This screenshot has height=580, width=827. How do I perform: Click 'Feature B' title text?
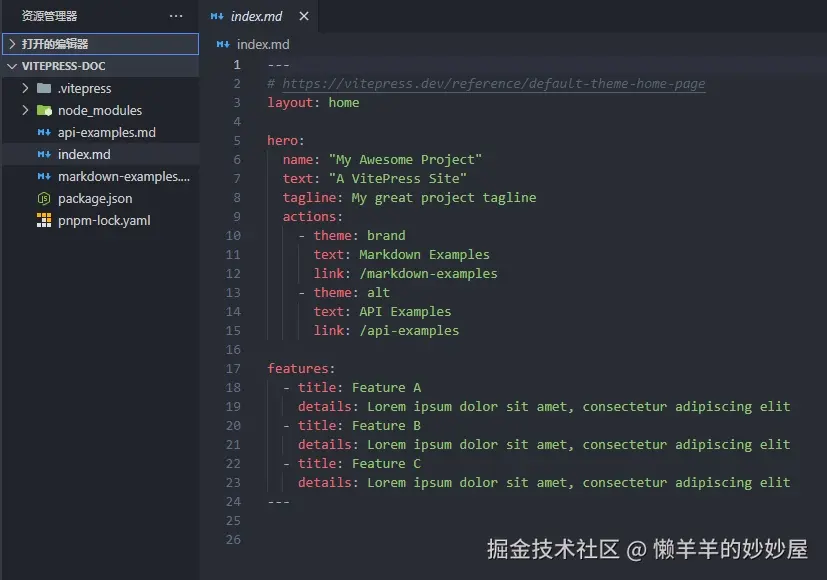[386, 426]
